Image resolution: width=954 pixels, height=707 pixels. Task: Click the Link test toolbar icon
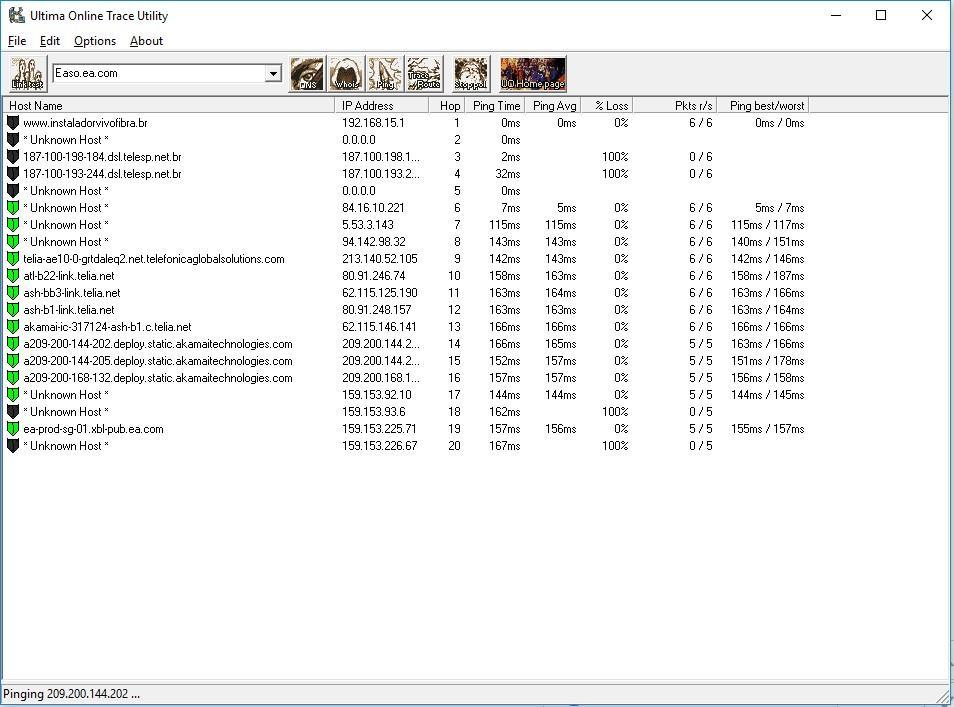[x=27, y=74]
